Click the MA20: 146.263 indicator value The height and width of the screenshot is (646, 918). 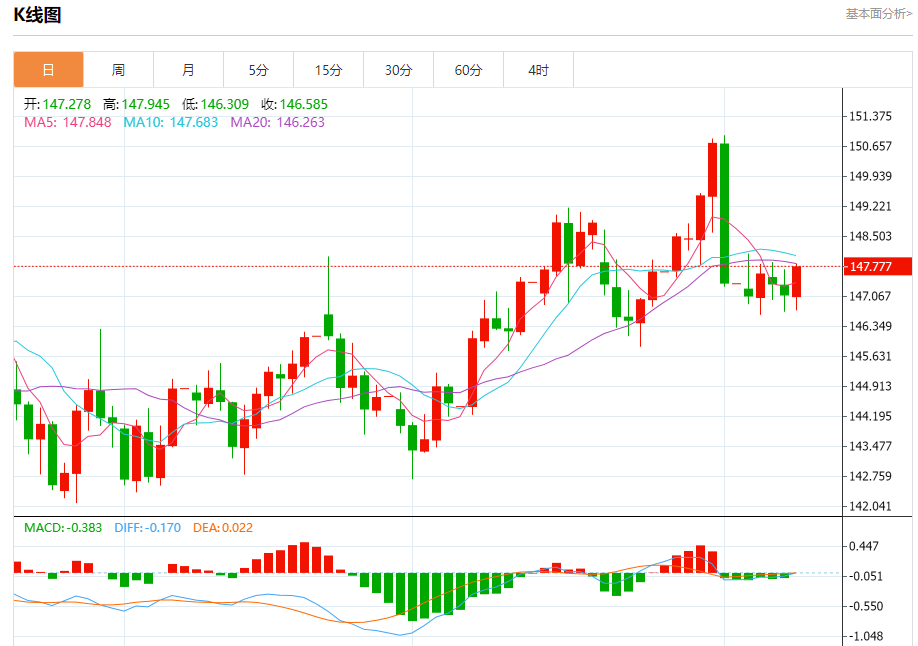pos(277,122)
